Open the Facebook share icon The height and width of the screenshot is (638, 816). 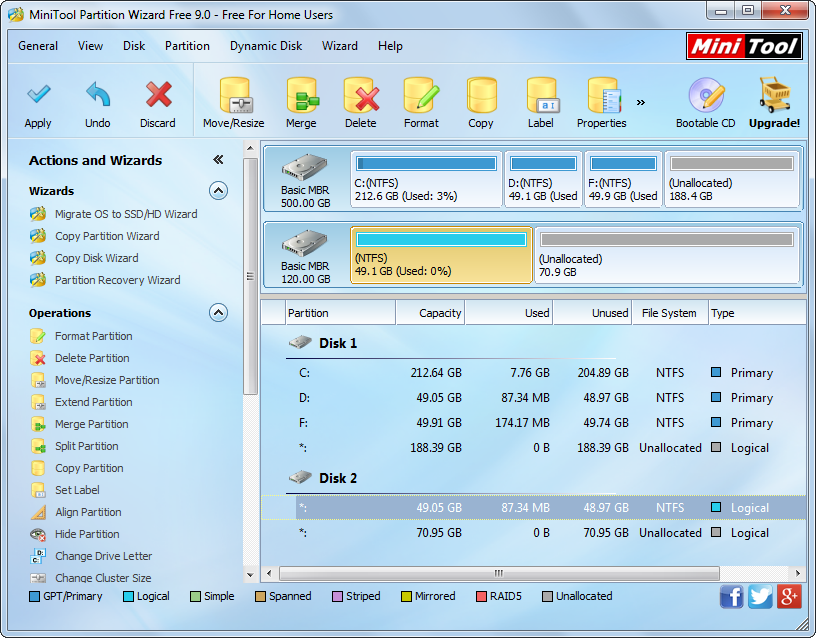click(732, 596)
